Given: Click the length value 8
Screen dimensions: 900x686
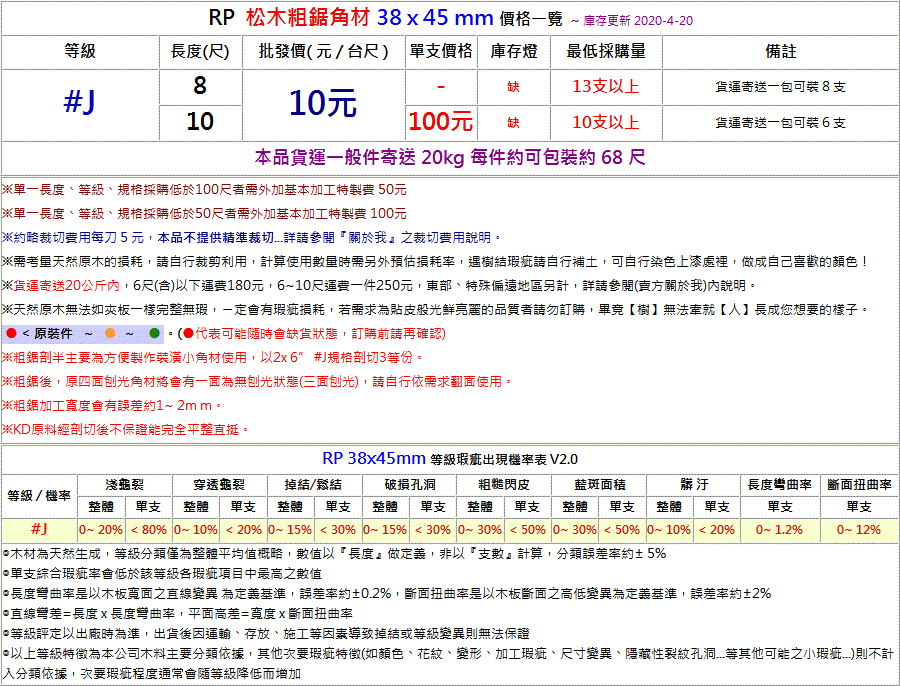Looking at the screenshot, I should (x=200, y=86).
